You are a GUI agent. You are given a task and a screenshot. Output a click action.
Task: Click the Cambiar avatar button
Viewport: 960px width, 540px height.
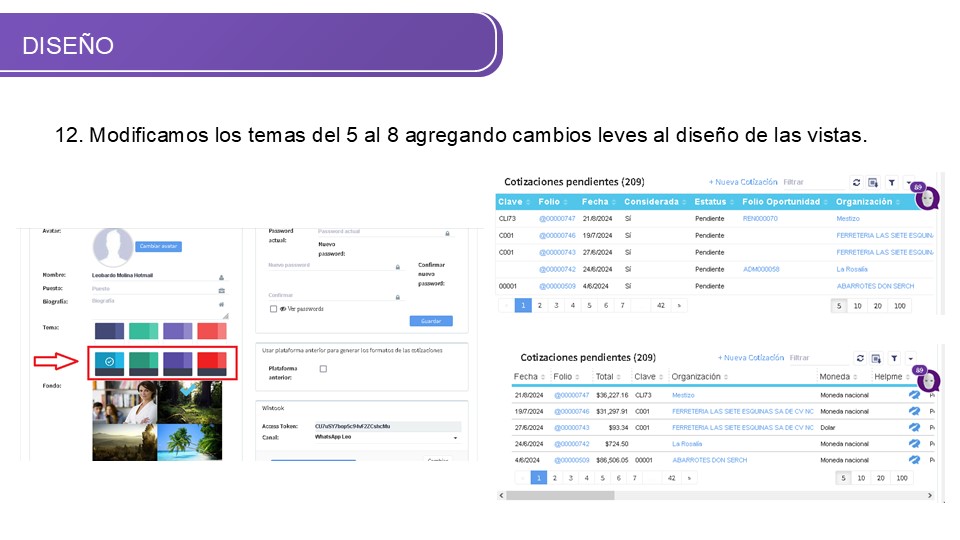(158, 246)
